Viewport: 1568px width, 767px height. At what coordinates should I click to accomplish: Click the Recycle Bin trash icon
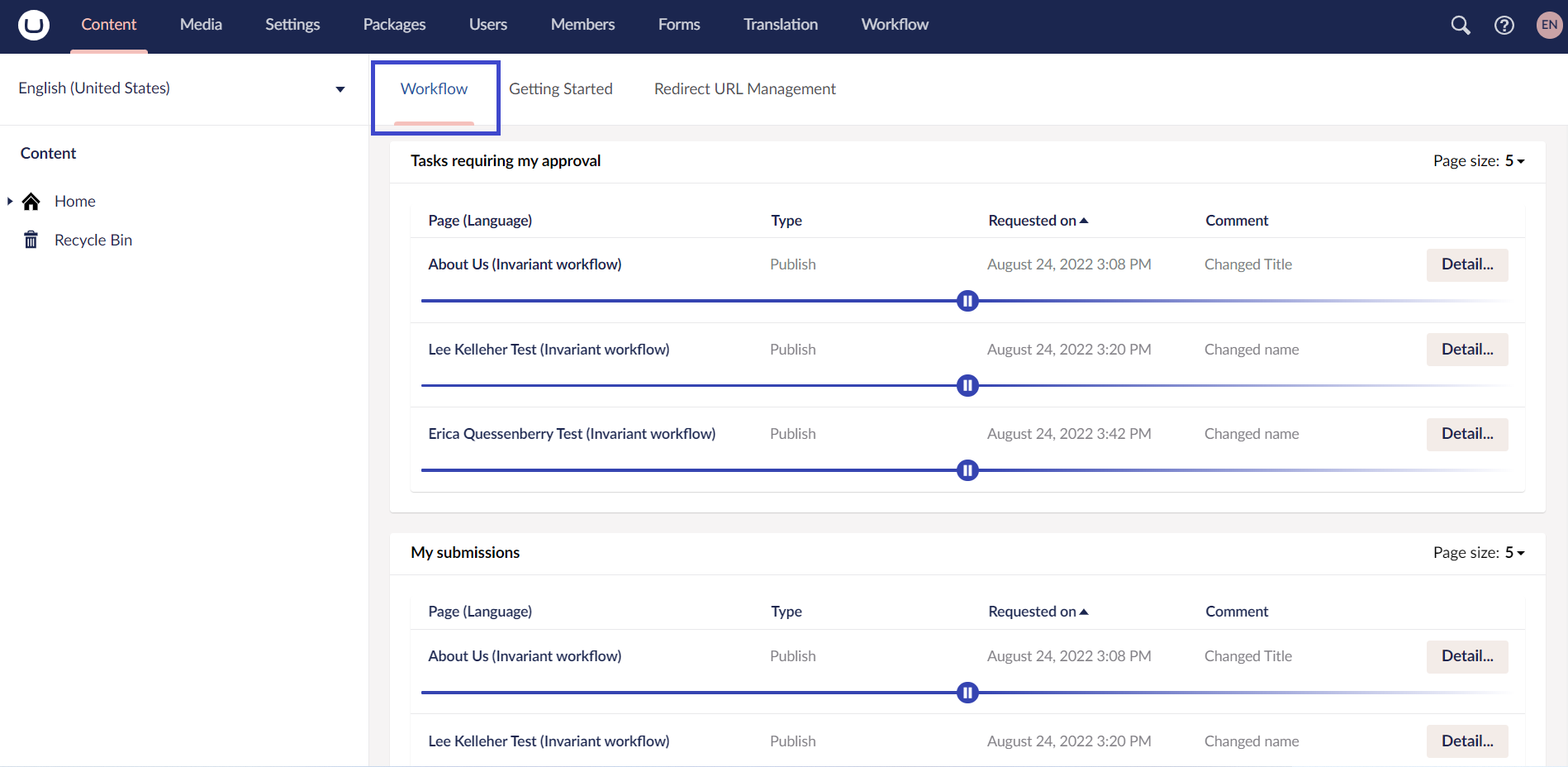[x=31, y=240]
